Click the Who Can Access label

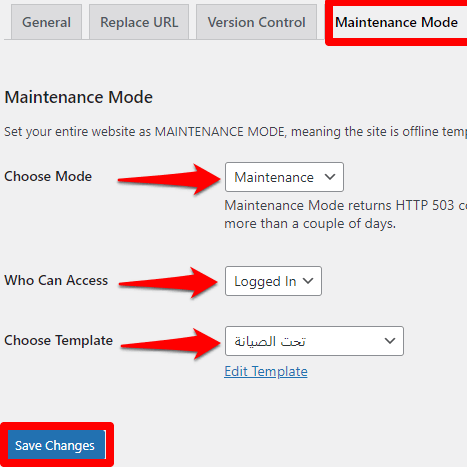(56, 280)
